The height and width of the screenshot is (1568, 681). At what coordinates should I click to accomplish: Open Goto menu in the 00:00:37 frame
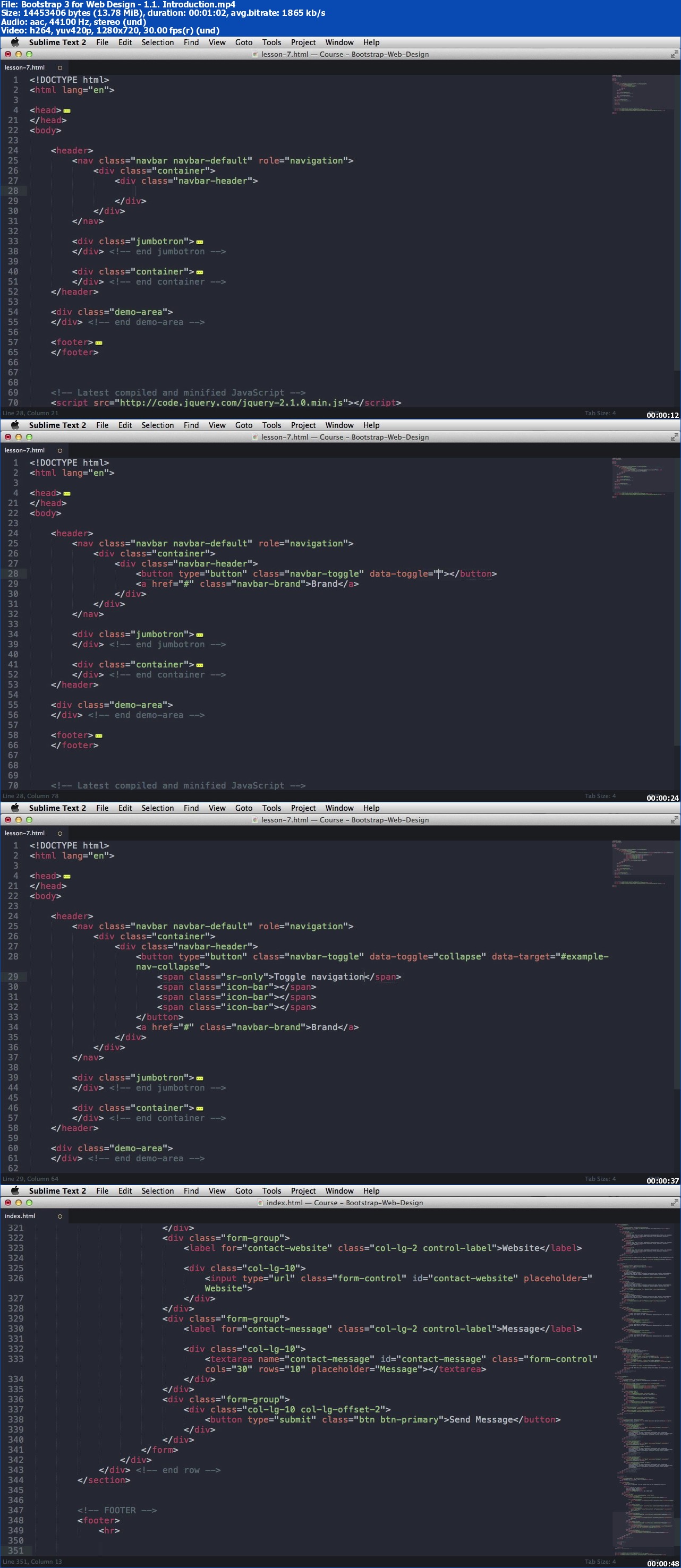(244, 808)
